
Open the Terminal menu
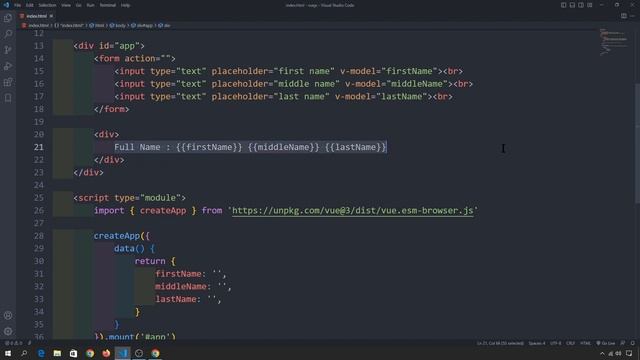[108, 5]
